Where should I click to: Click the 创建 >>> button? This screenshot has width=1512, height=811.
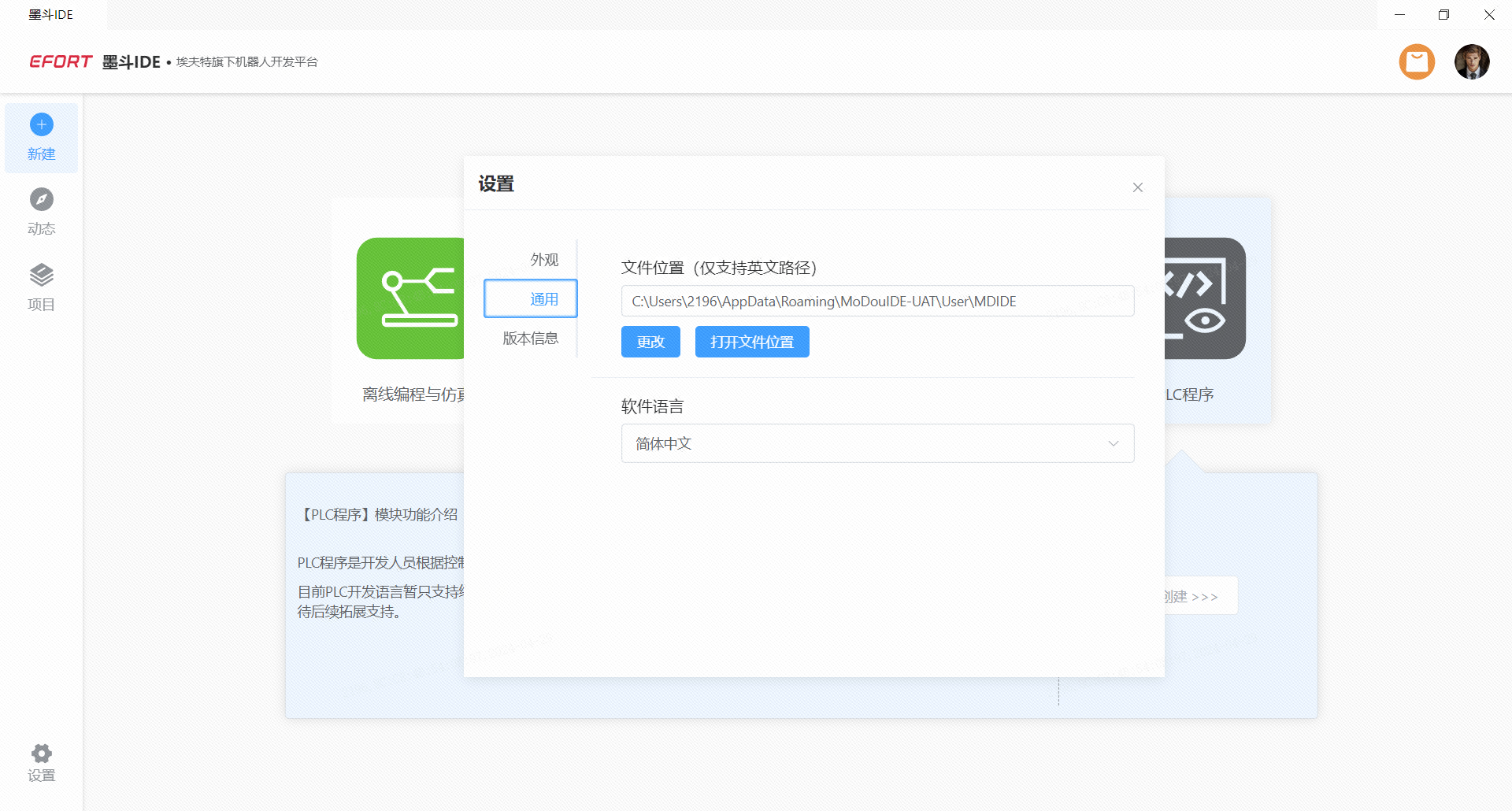[1197, 597]
